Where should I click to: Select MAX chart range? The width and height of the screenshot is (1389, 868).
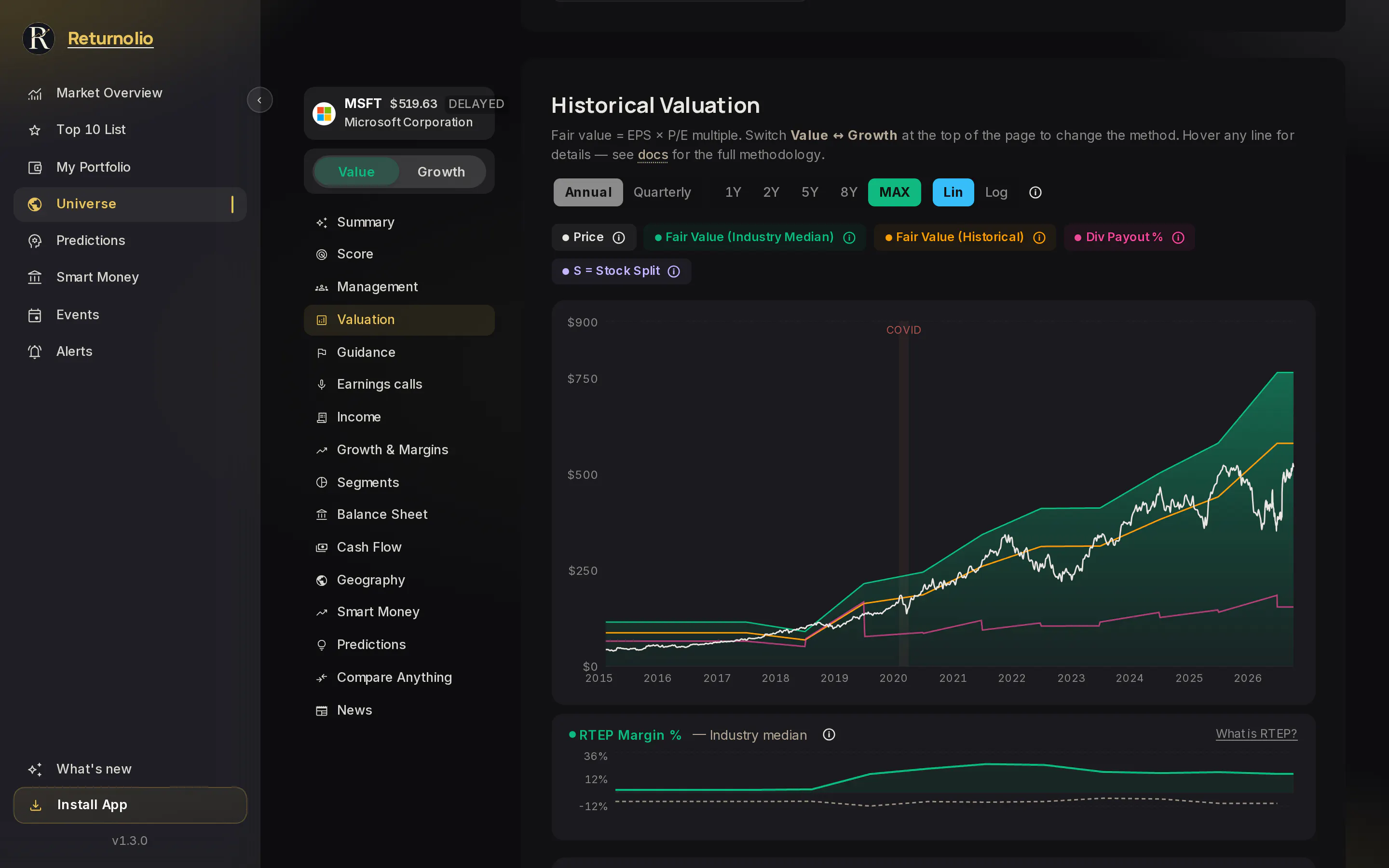click(894, 192)
